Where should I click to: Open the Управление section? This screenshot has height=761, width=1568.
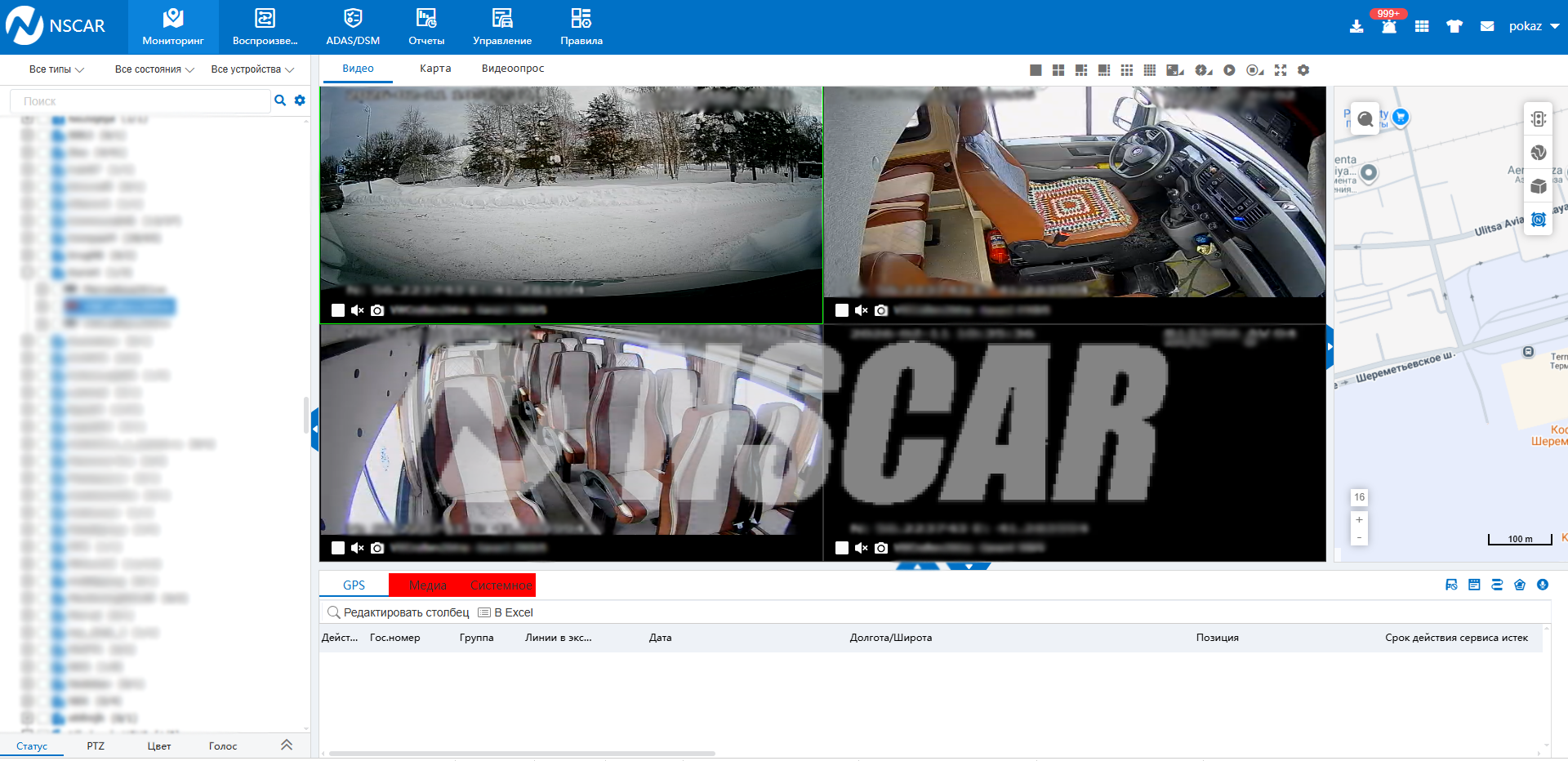click(502, 27)
